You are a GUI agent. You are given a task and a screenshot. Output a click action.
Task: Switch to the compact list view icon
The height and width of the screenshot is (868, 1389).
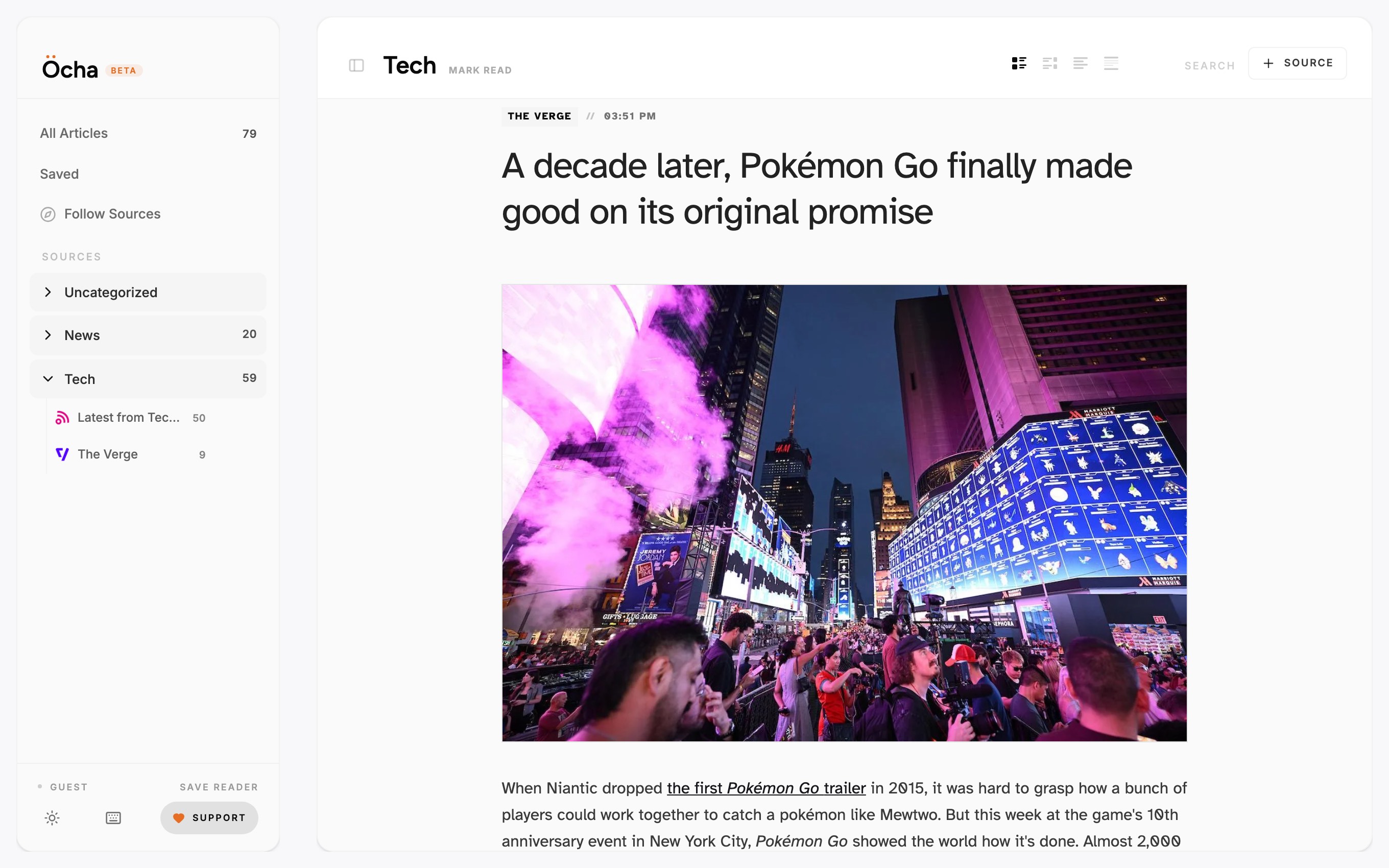pos(1080,63)
